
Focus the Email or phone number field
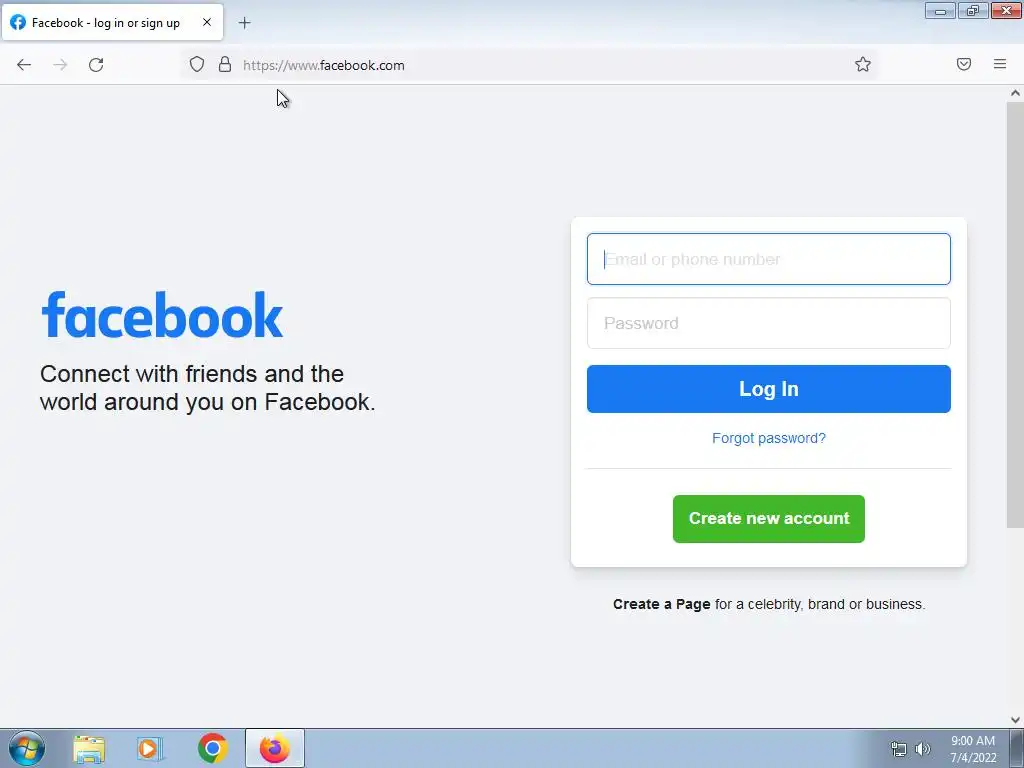[769, 259]
